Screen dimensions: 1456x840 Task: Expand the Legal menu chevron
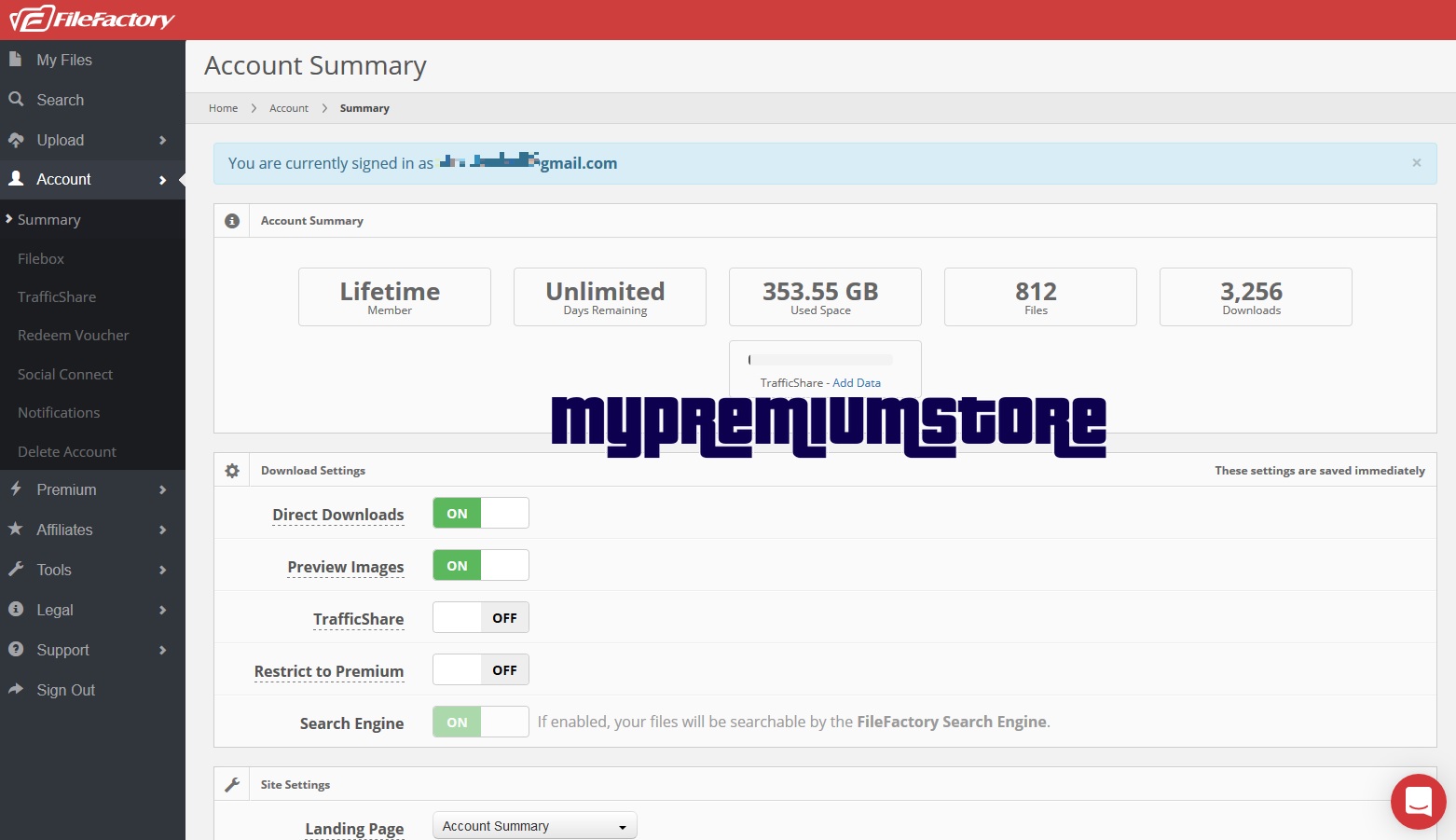click(x=162, y=610)
